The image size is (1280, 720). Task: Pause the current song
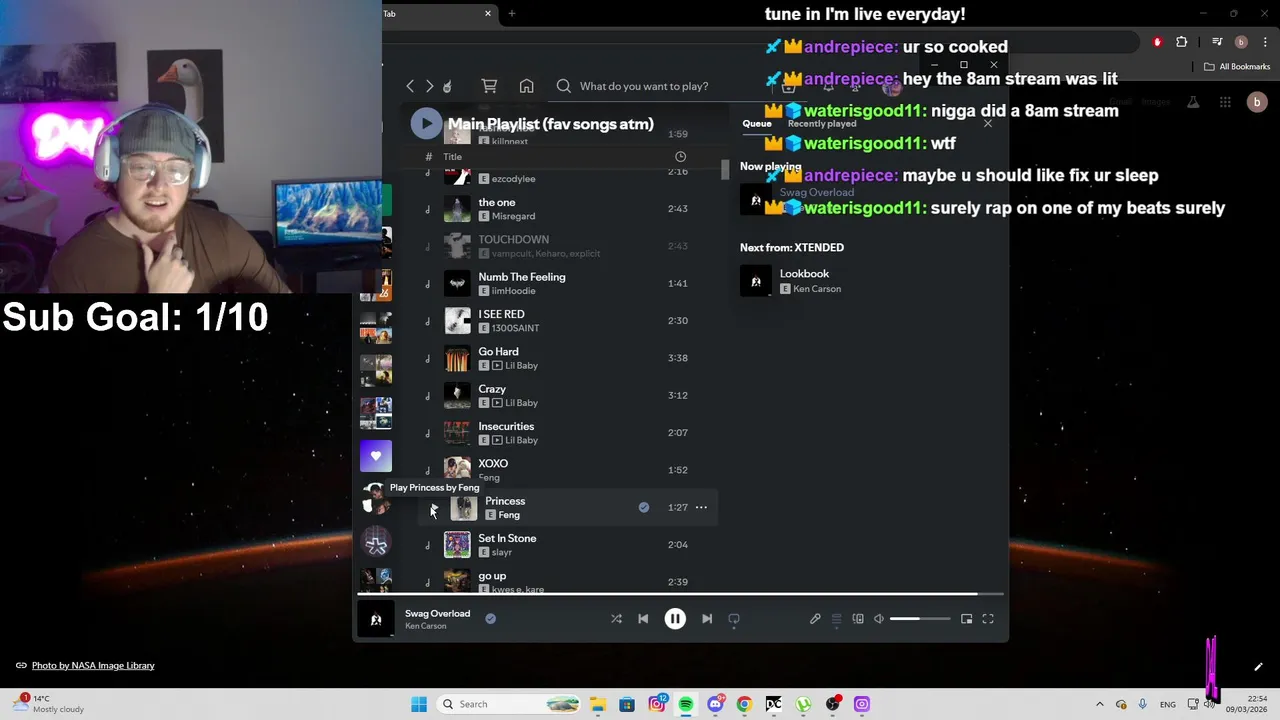tap(675, 619)
